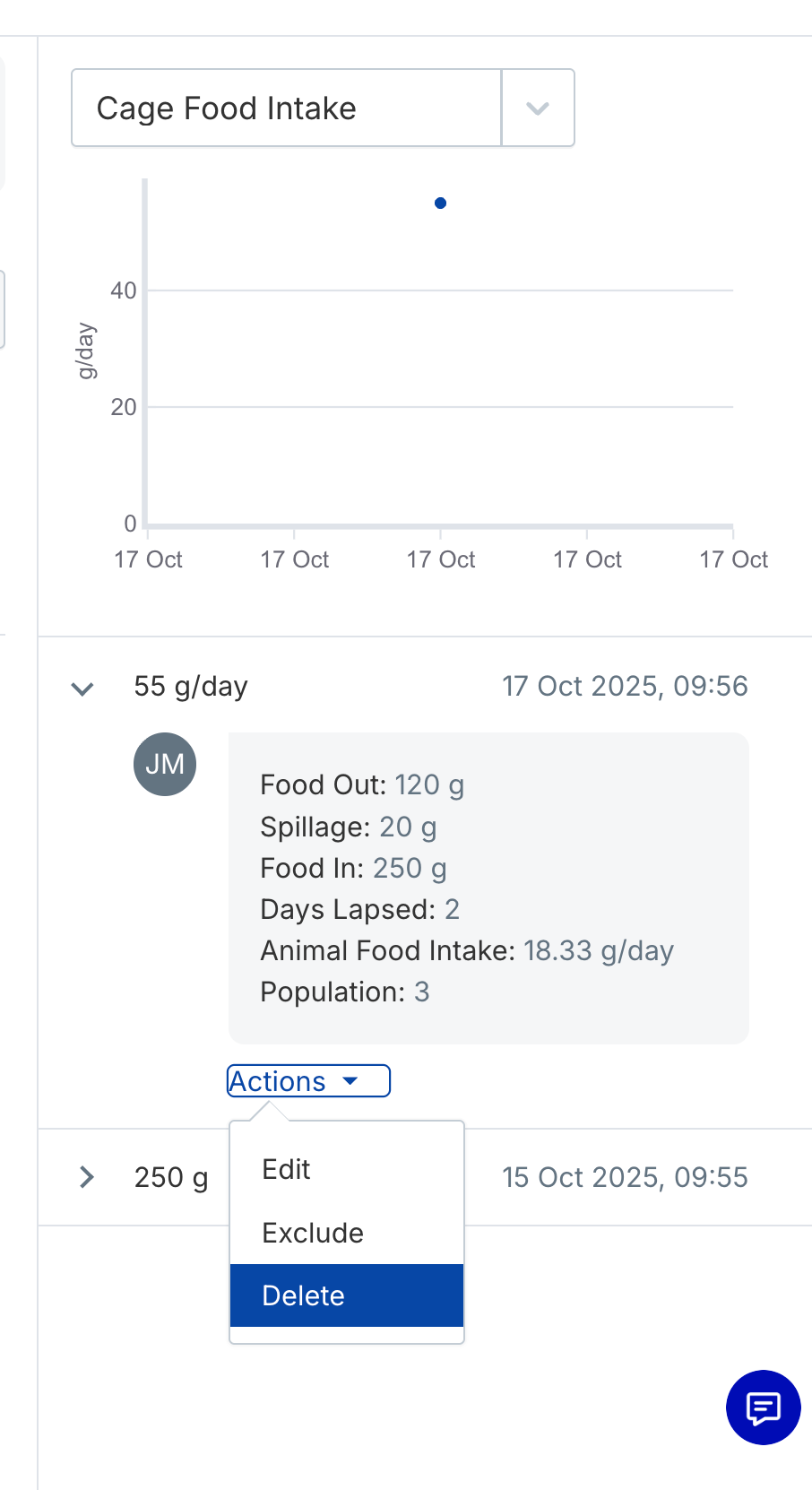Screen dimensions: 812x1490
Task: Click the 55 g/day measurement heading
Action: (x=191, y=687)
